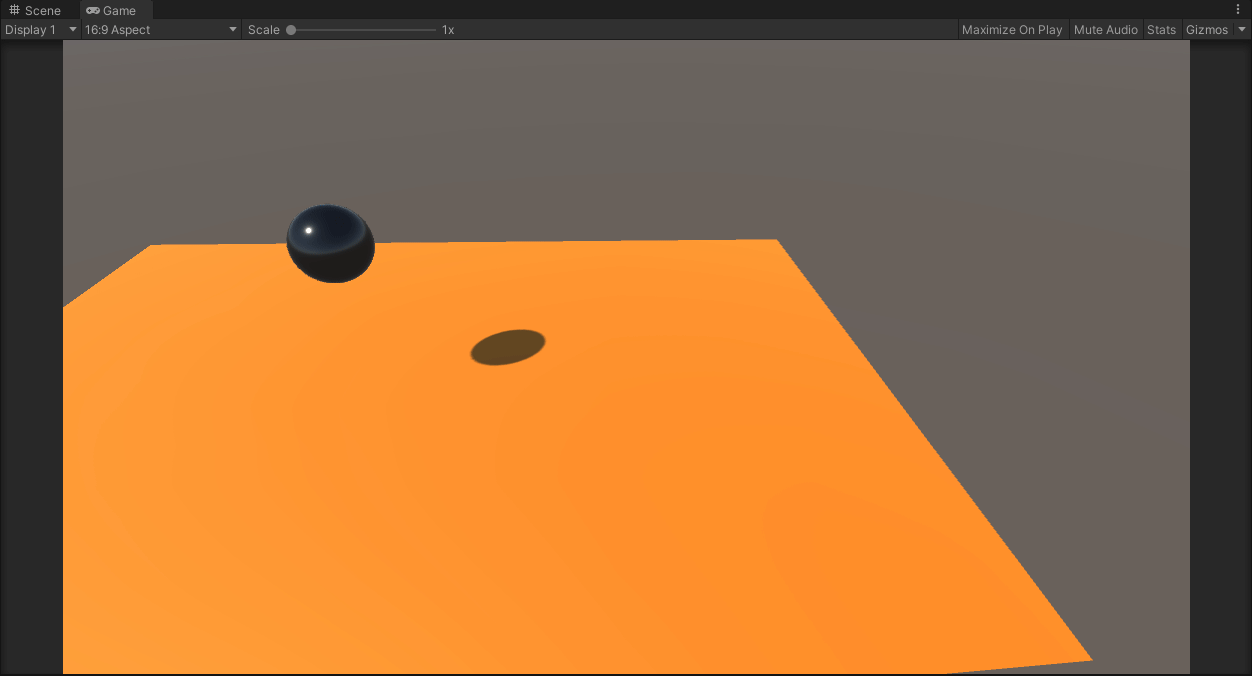Click the dropdown arrow beside Display 1
1252x676 pixels.
71,29
